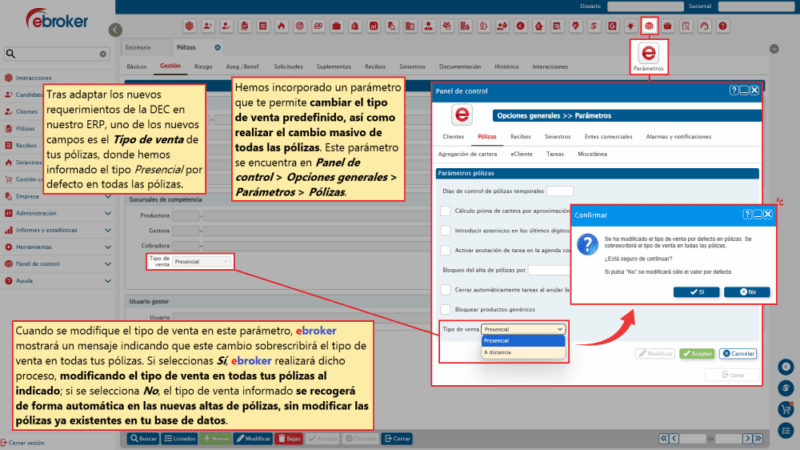Expand the Herramientas sidebar section
The image size is (800, 450).
click(x=108, y=247)
